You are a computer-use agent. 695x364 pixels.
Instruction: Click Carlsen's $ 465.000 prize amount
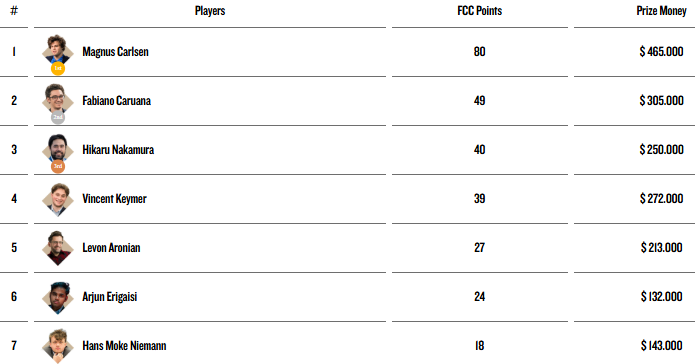tap(661, 52)
